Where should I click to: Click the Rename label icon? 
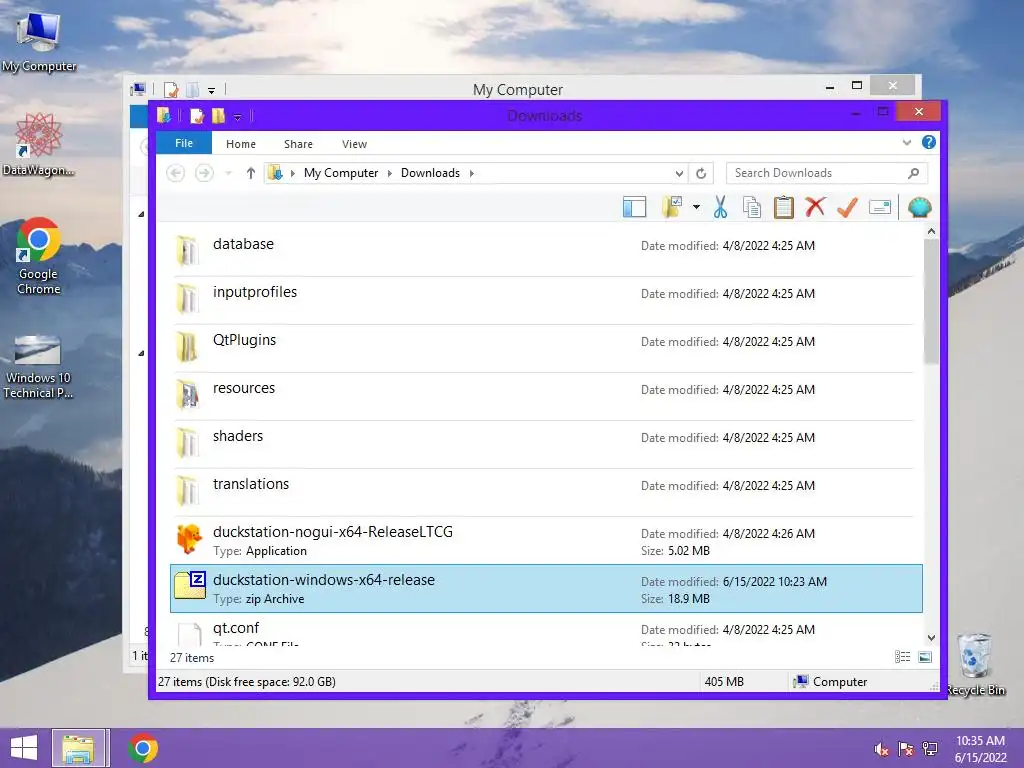[x=880, y=208]
